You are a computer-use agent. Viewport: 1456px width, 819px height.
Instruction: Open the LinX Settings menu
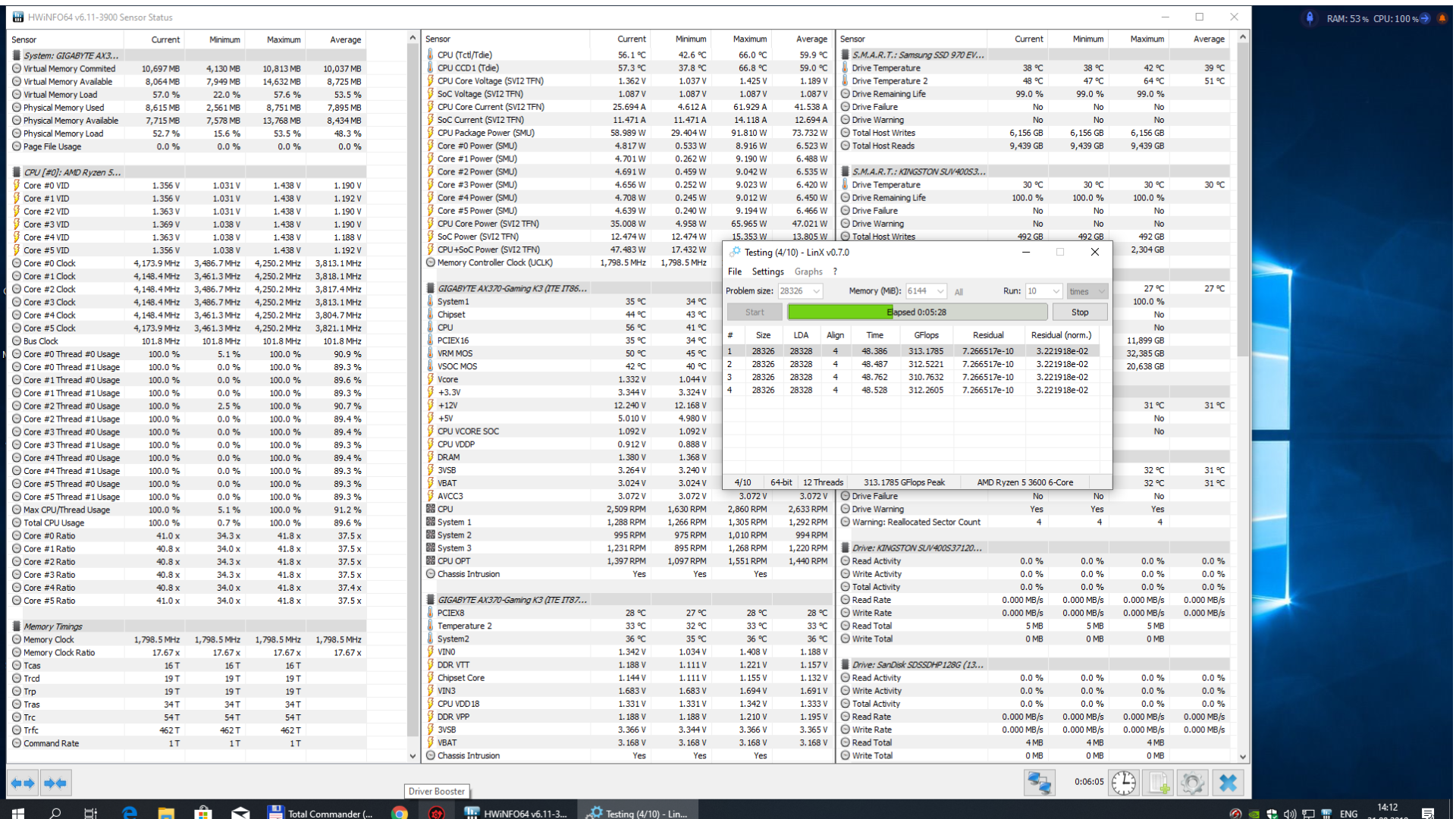pos(767,271)
